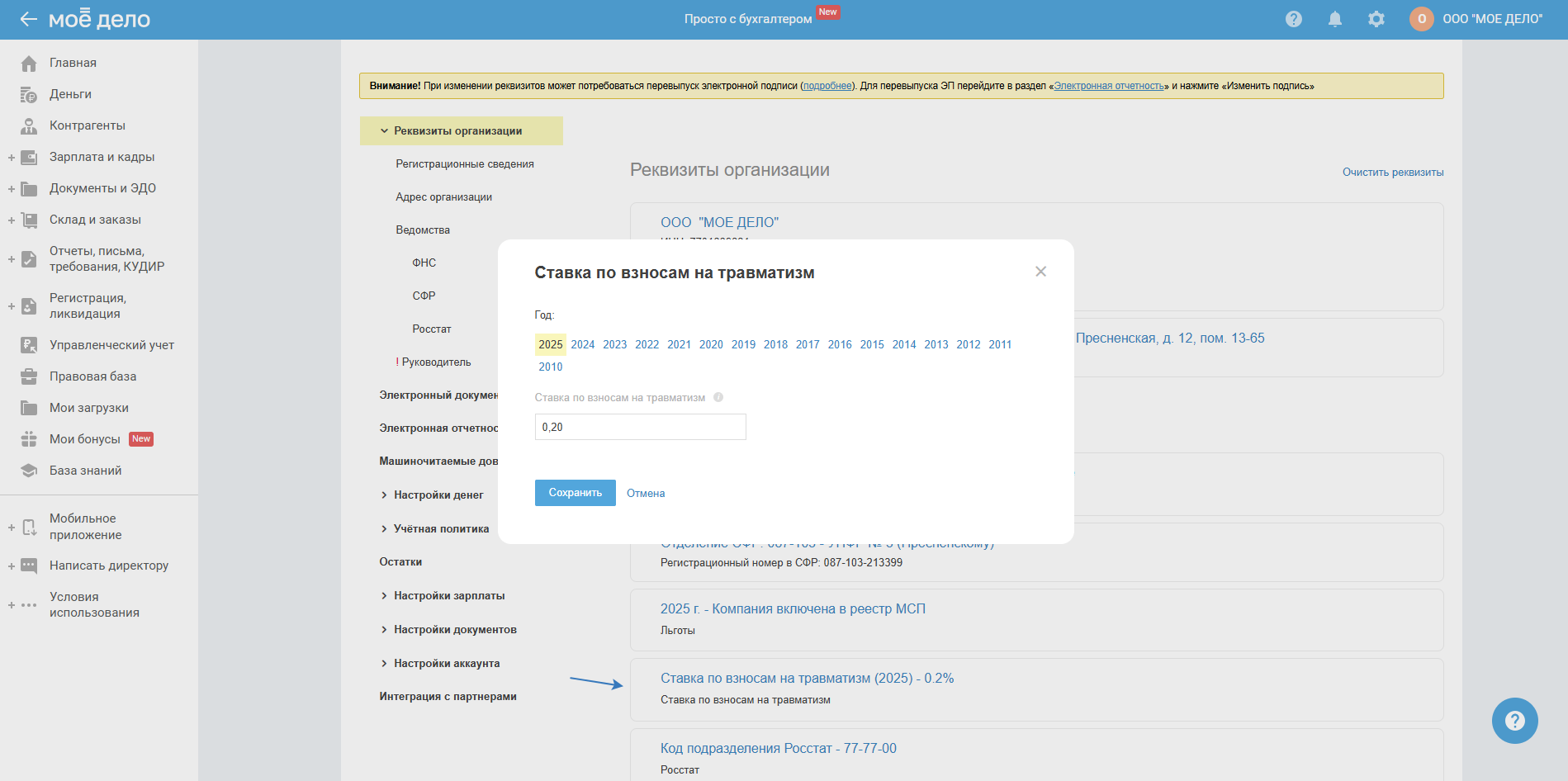
Task: Select year 2023 in dialog
Action: tap(615, 344)
